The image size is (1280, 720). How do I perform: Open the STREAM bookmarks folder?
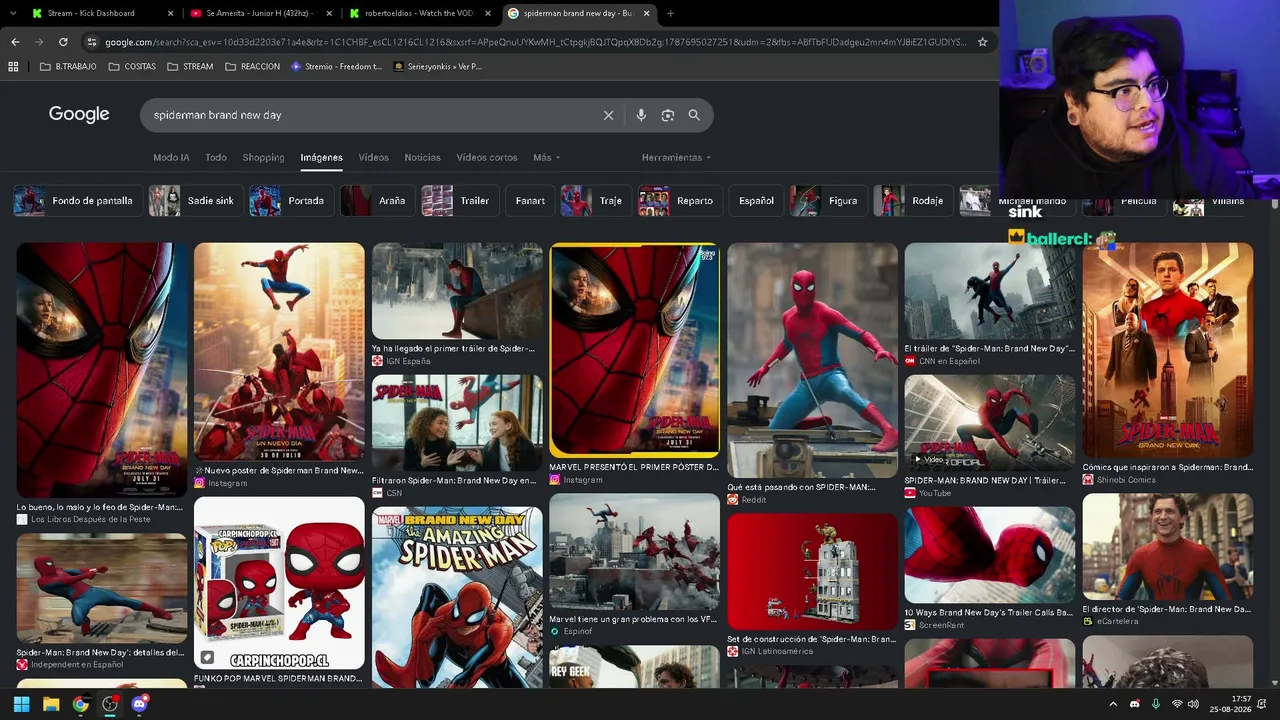point(190,67)
